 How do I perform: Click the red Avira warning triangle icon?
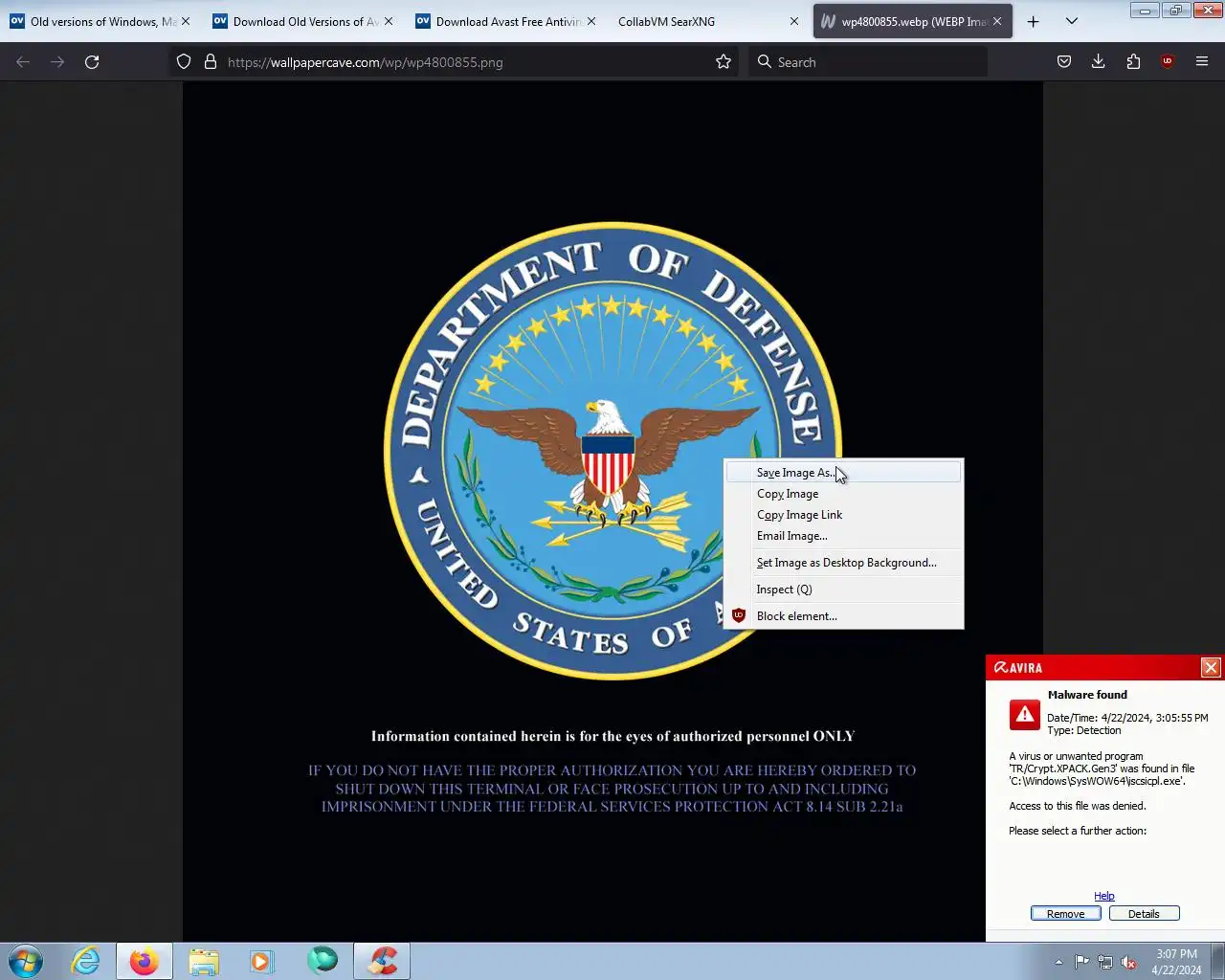point(1024,715)
